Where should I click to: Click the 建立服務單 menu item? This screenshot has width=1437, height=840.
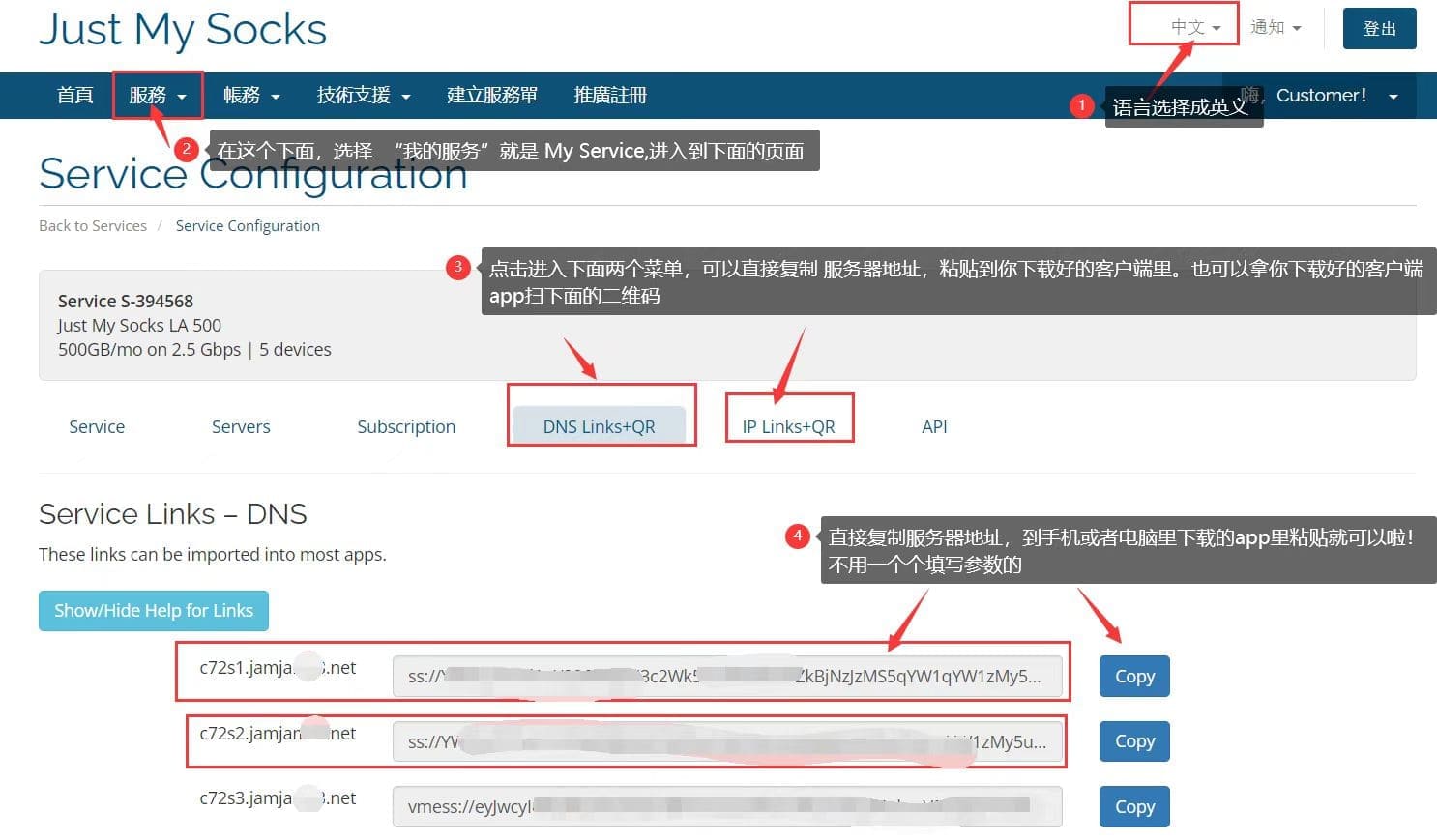(x=491, y=95)
